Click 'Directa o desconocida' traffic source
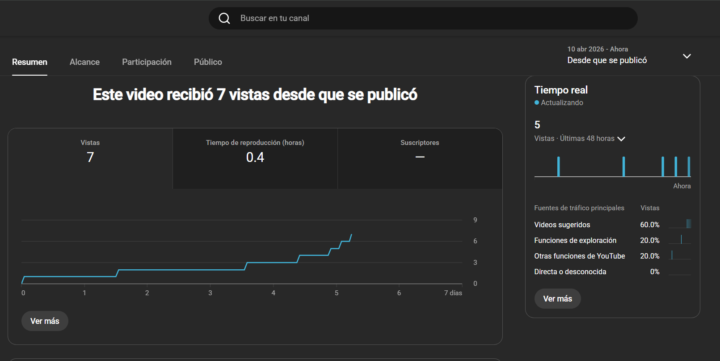 [x=570, y=271]
